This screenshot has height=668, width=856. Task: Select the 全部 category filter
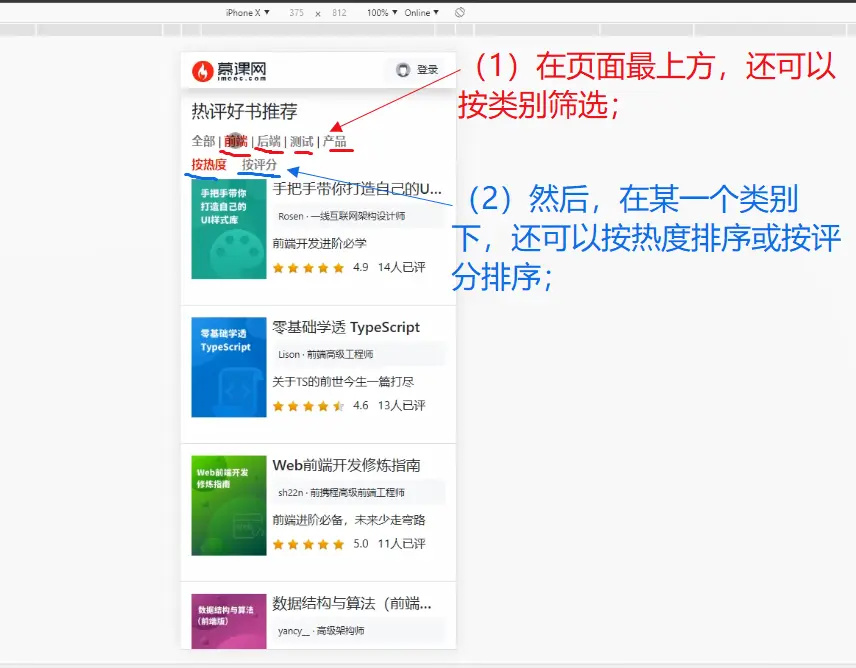click(203, 141)
